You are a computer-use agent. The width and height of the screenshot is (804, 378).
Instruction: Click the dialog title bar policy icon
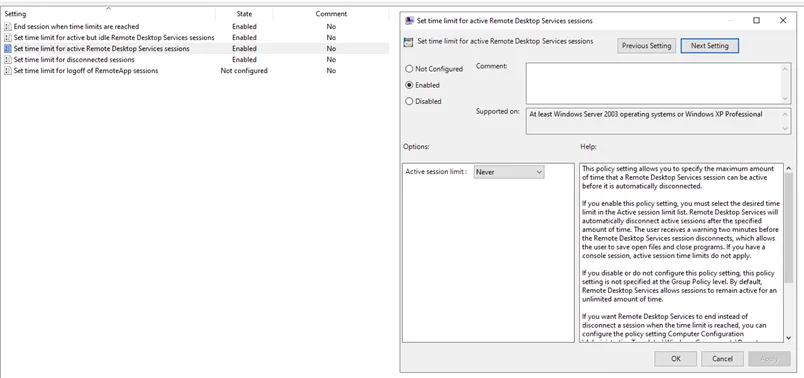409,21
